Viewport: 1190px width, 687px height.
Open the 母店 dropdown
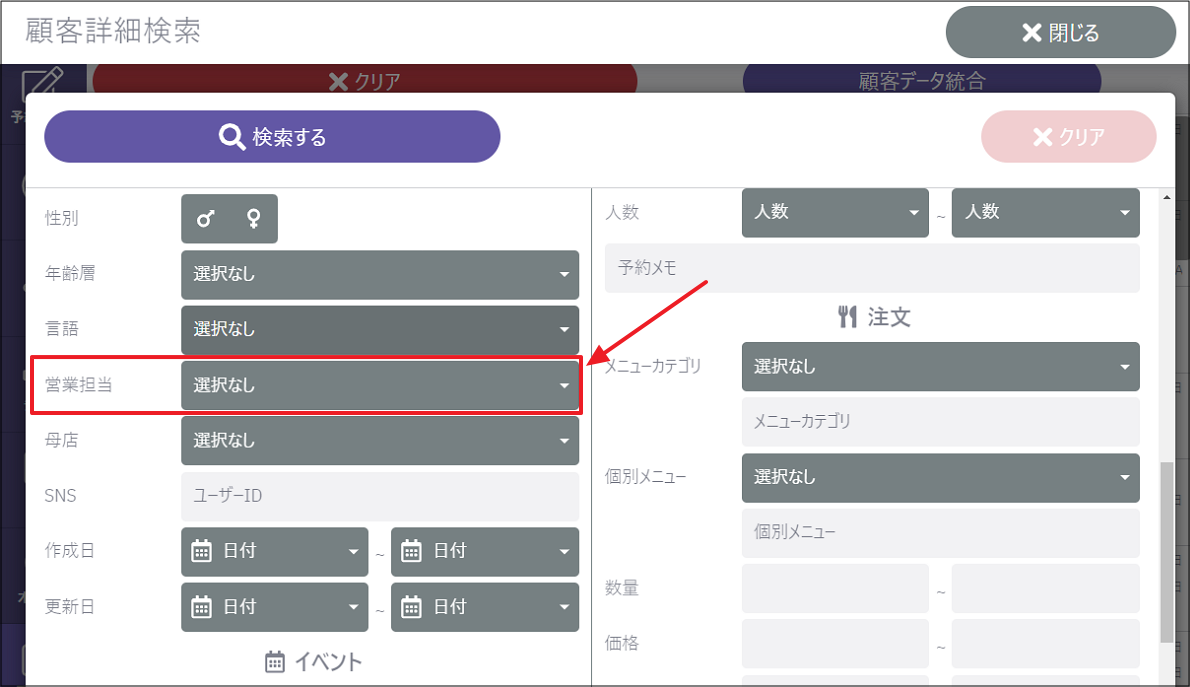click(379, 440)
